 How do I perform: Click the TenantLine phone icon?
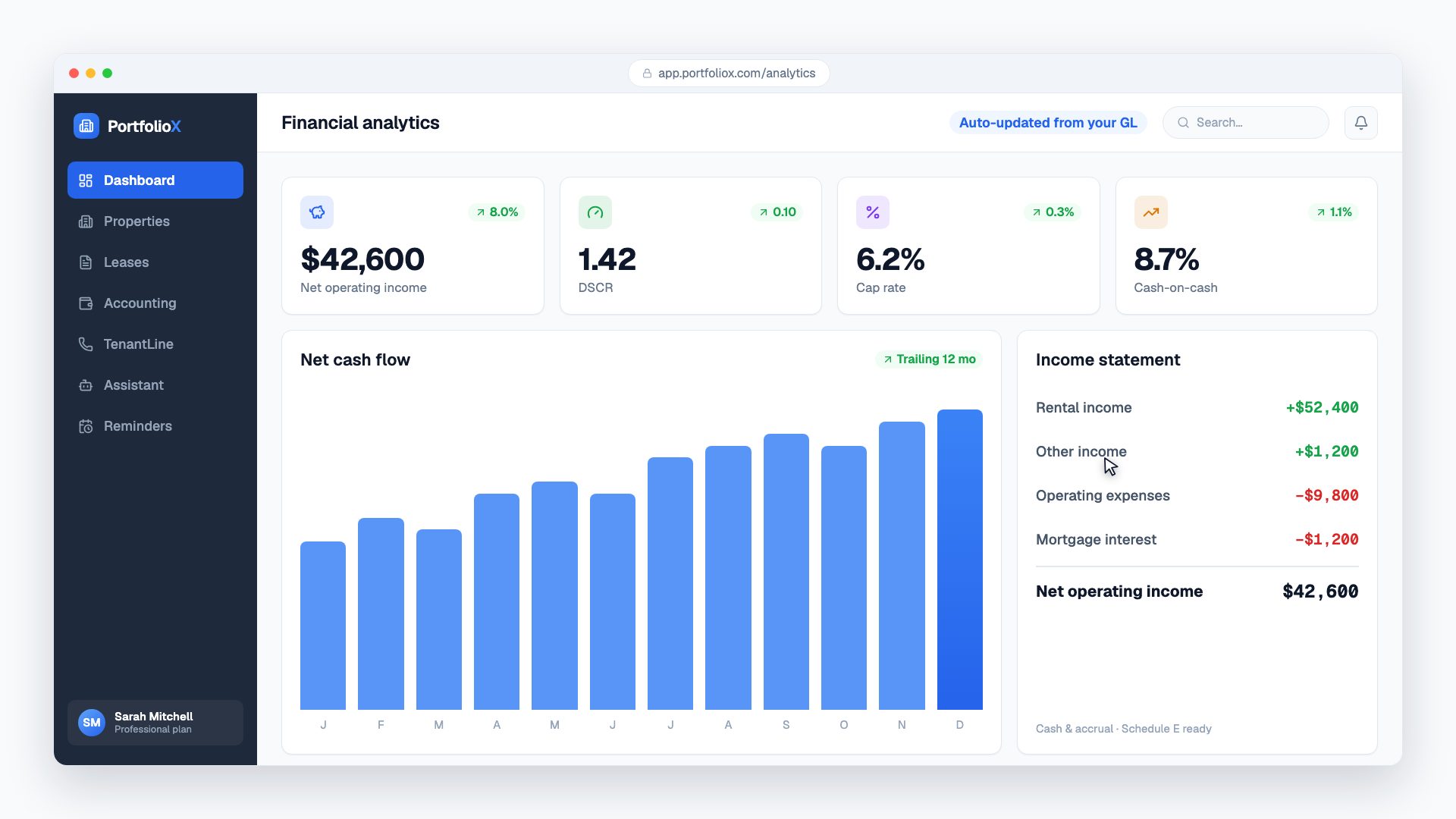coord(86,344)
